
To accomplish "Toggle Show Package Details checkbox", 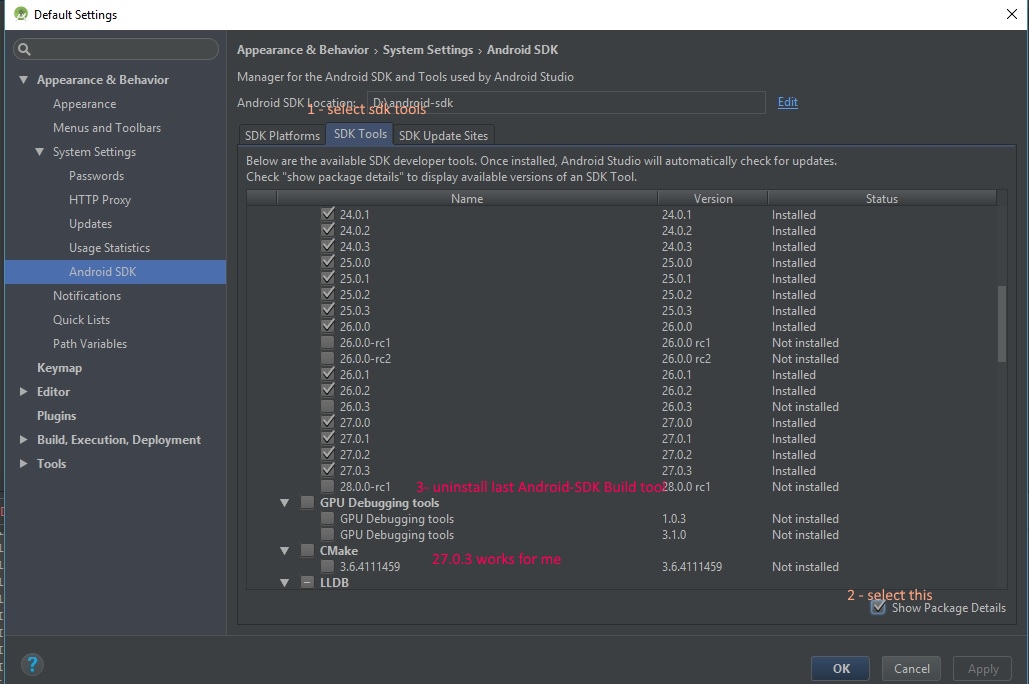I will coord(878,607).
